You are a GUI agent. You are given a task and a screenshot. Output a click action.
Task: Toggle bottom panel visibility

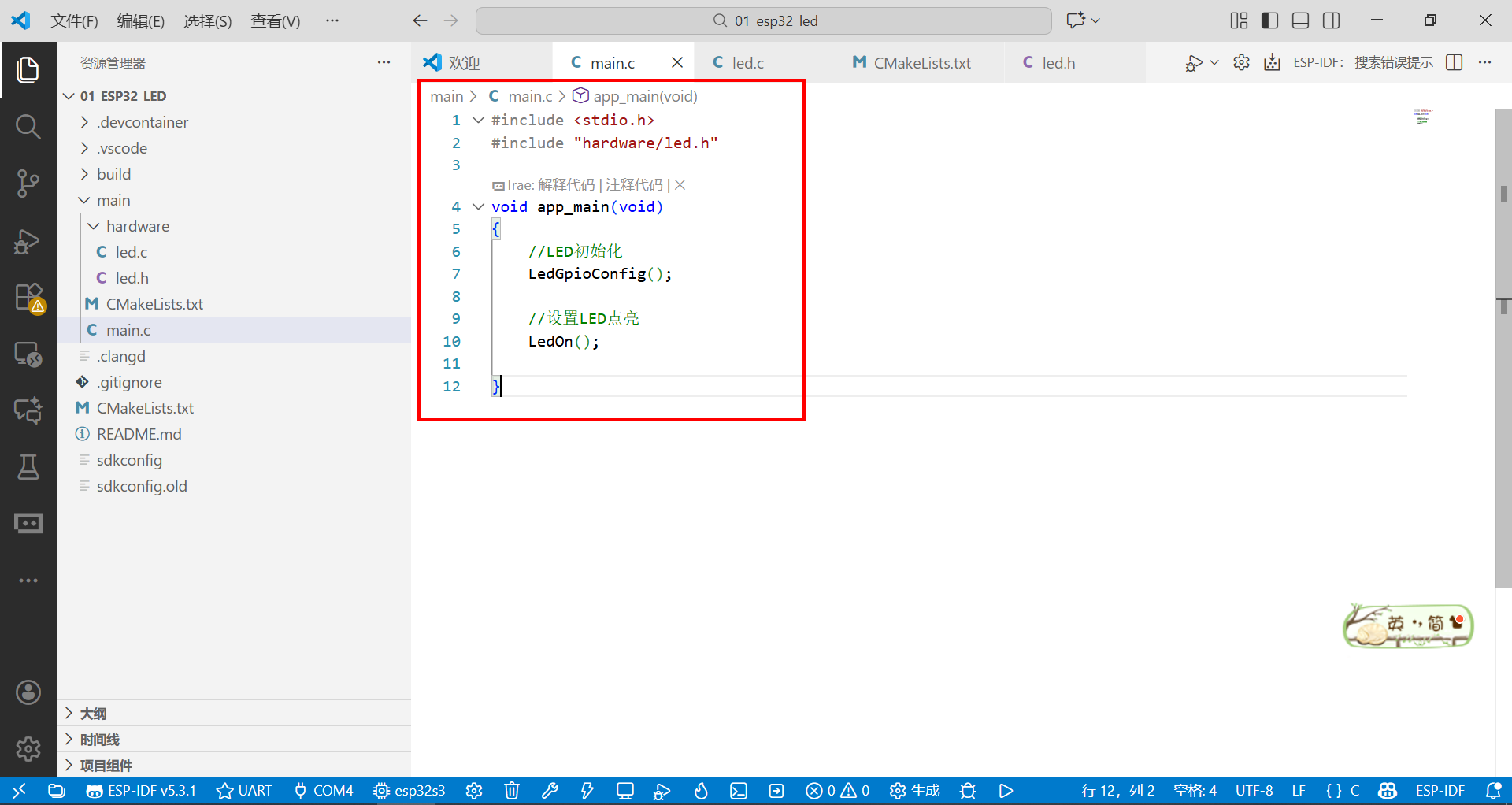(1301, 20)
